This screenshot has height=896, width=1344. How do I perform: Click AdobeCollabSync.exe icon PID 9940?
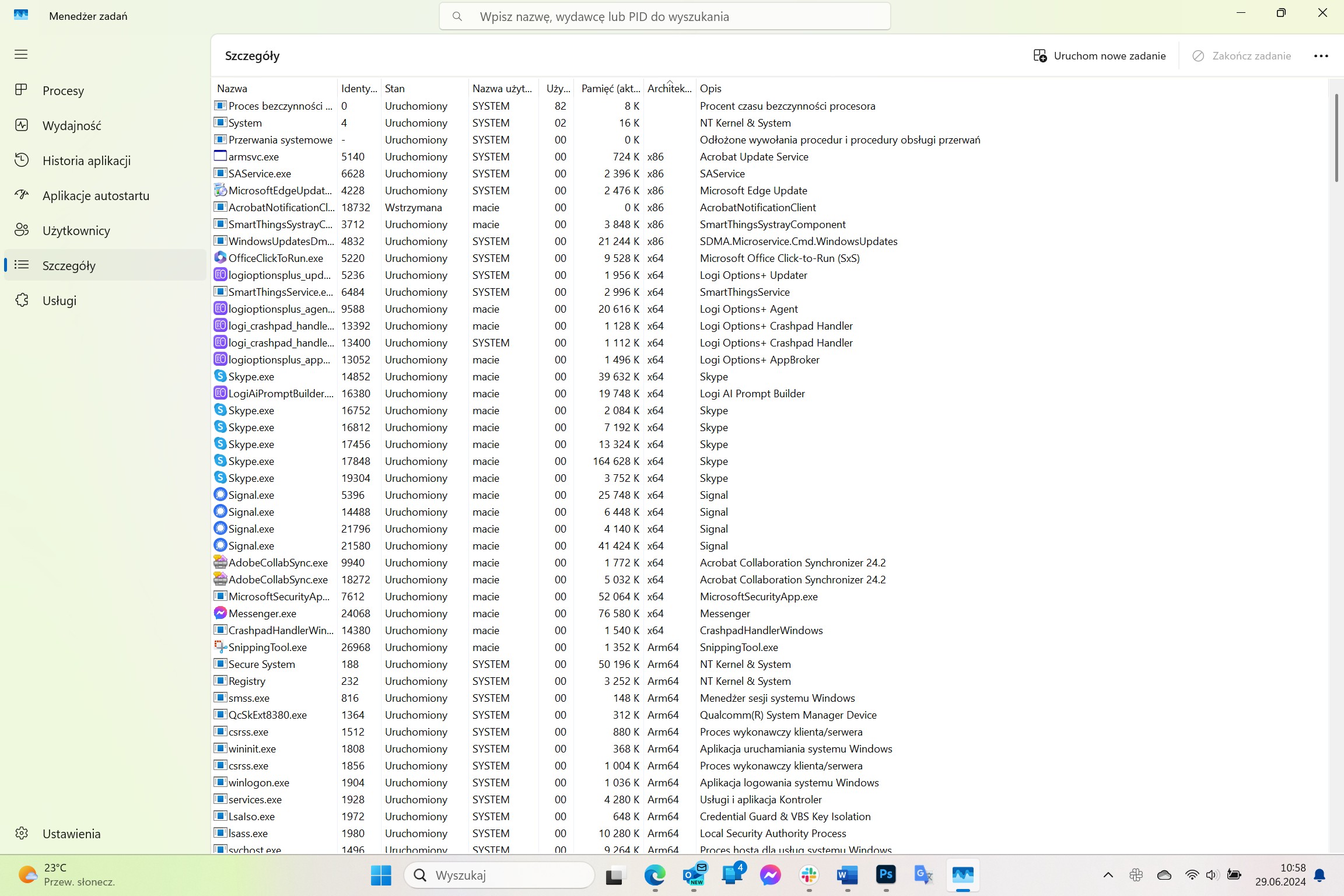[x=220, y=562]
